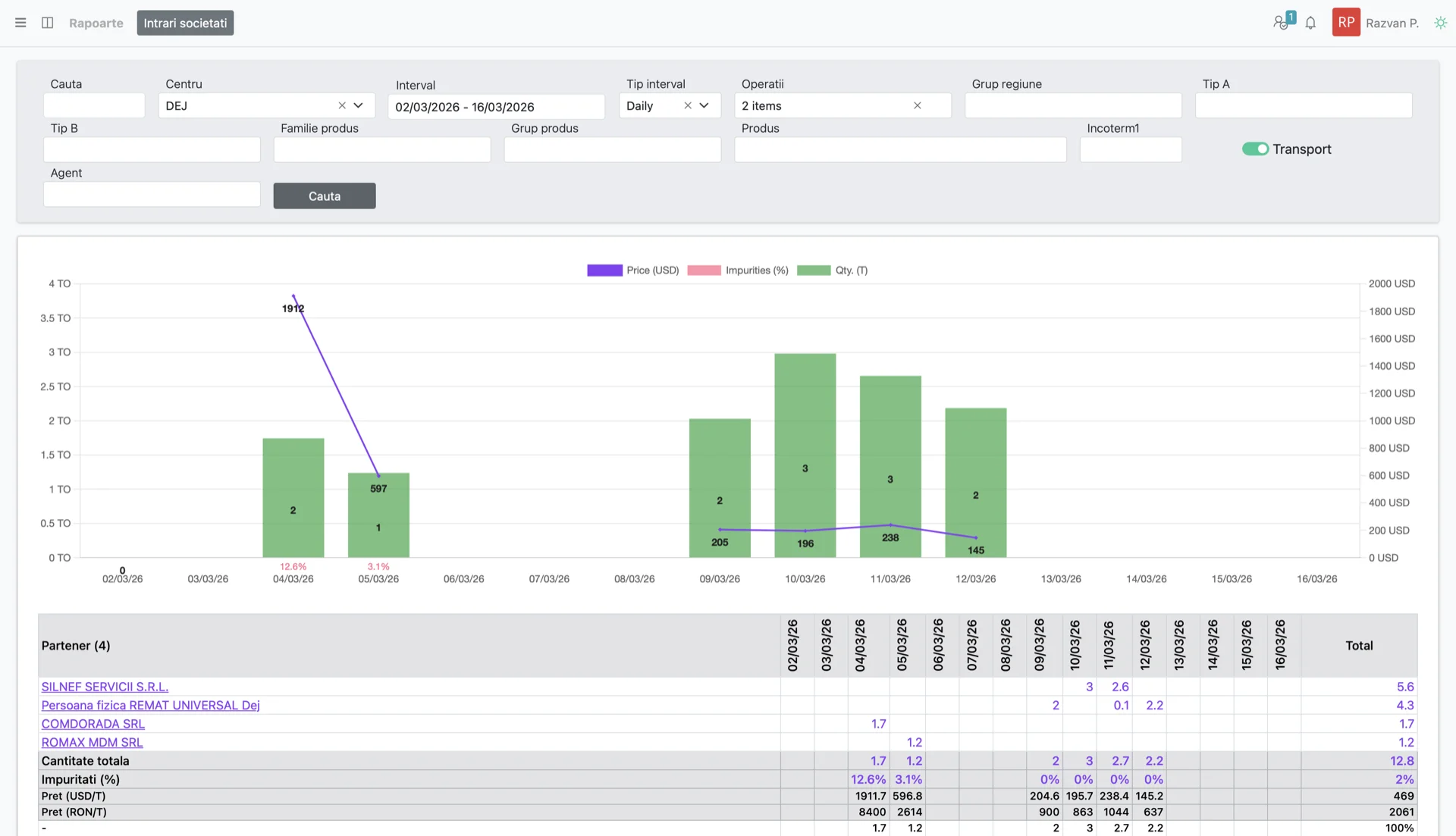The image size is (1456, 836).
Task: Expand the Centru dropdown arrow
Action: (x=359, y=105)
